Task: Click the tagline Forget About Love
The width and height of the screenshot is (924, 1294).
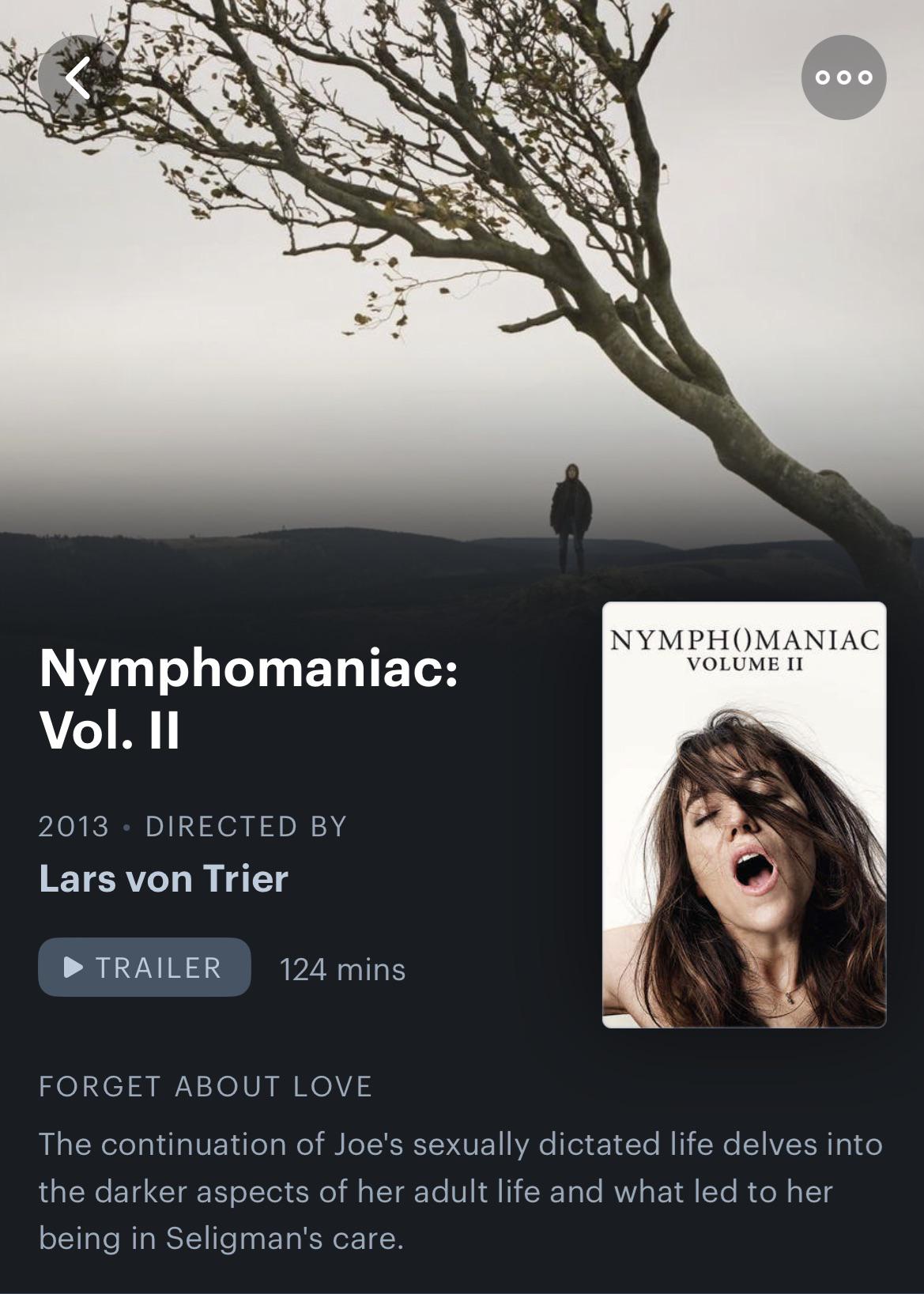Action: point(206,1086)
